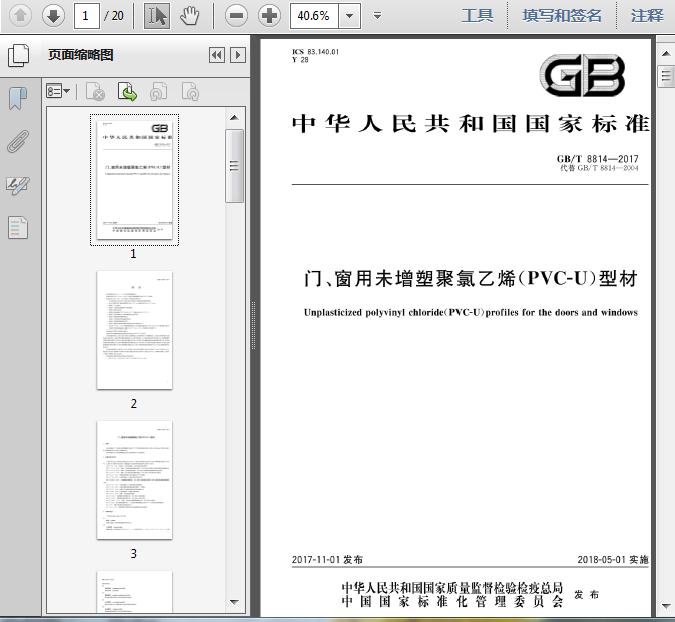Screen dimensions: 675x622
Task: Collapse the thumbnails panel with double-arrow button
Action: [217, 55]
